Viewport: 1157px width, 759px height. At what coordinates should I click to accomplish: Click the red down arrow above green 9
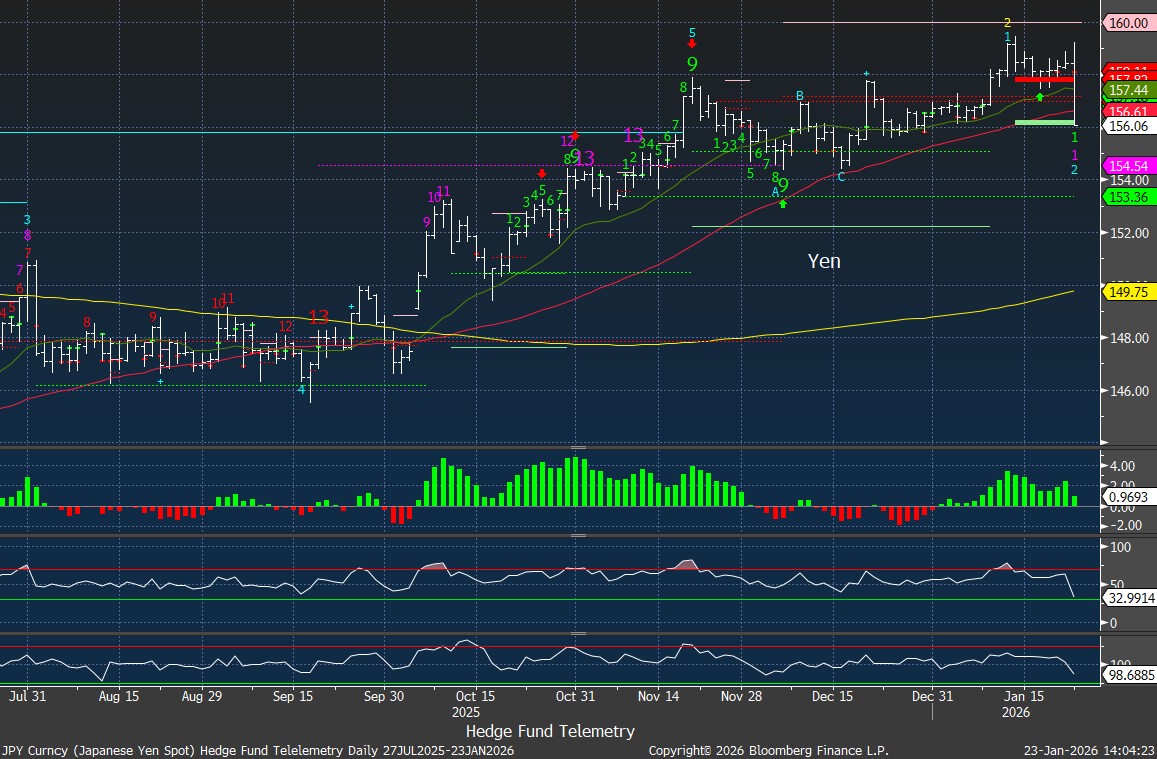click(x=692, y=45)
